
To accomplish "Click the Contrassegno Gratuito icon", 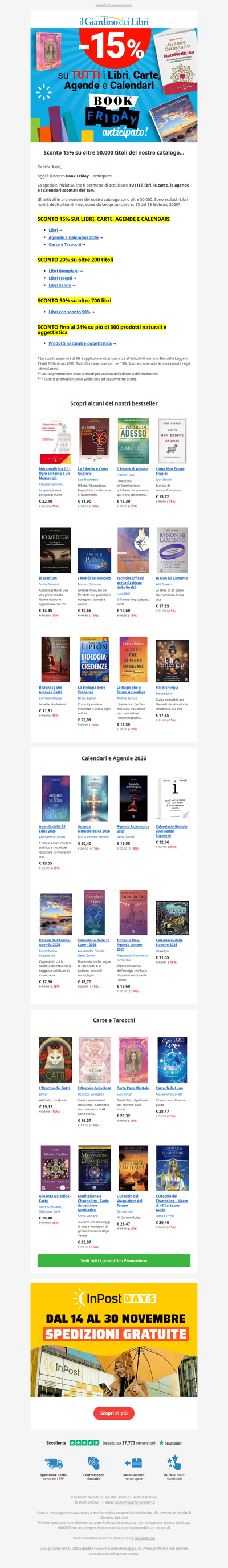I will pyautogui.click(x=93, y=1462).
